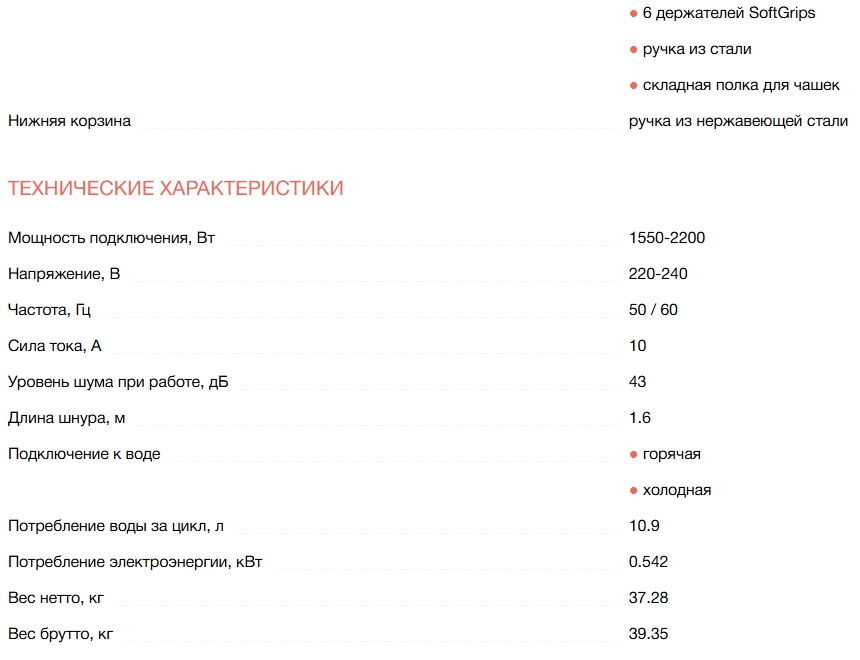Click the red bullet before "6 держателей SoftGrips"
Viewport: 860px width, 660px height.
coord(633,13)
